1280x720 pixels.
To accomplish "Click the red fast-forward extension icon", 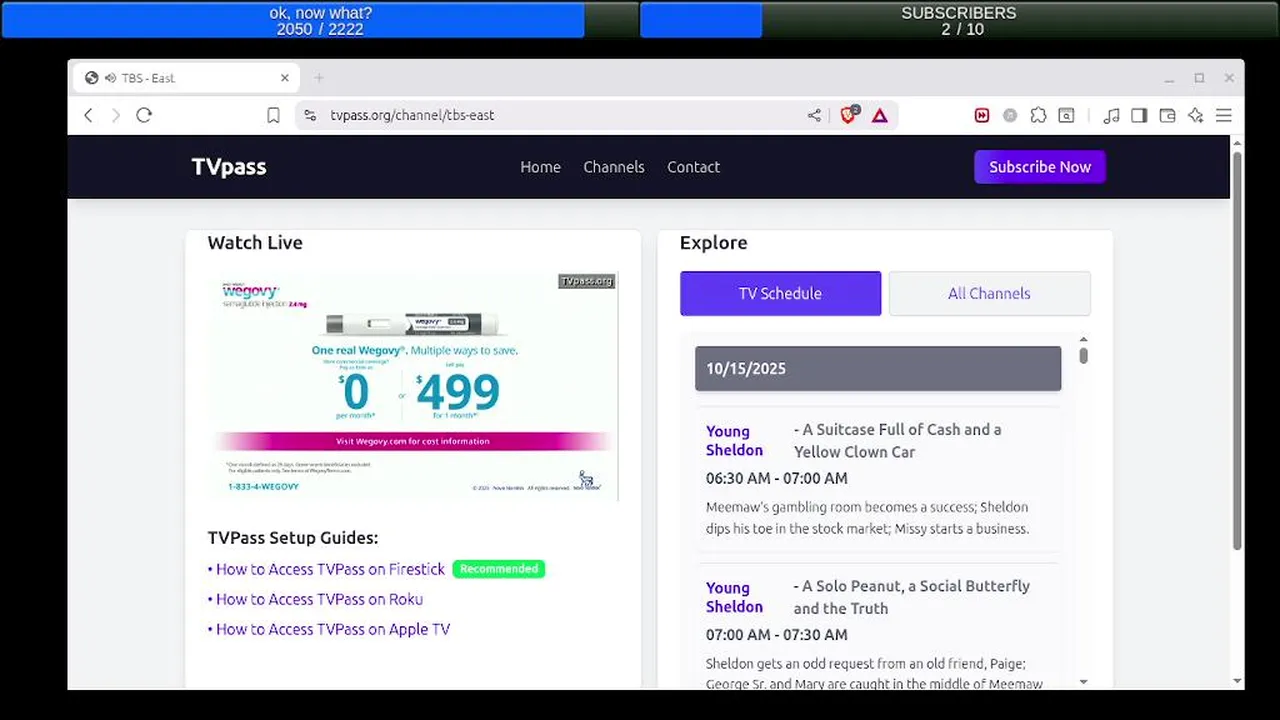I will point(982,115).
